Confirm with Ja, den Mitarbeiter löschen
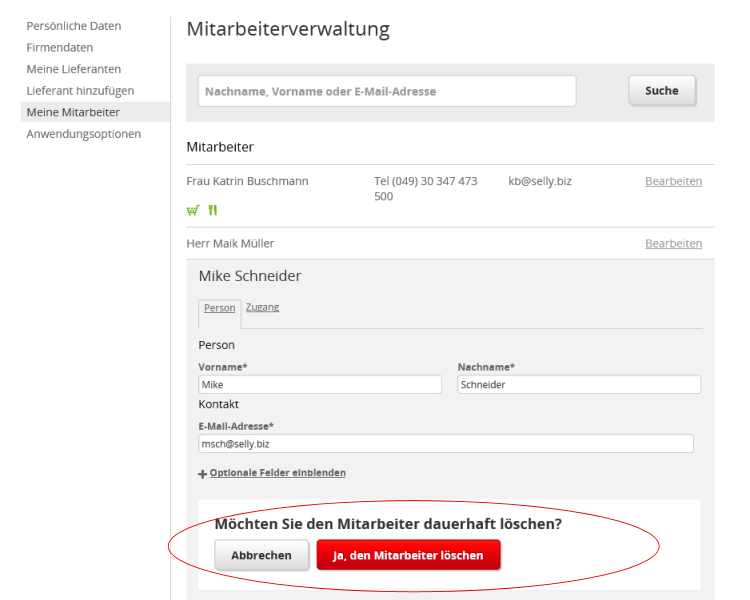The height and width of the screenshot is (600, 750). [408, 555]
